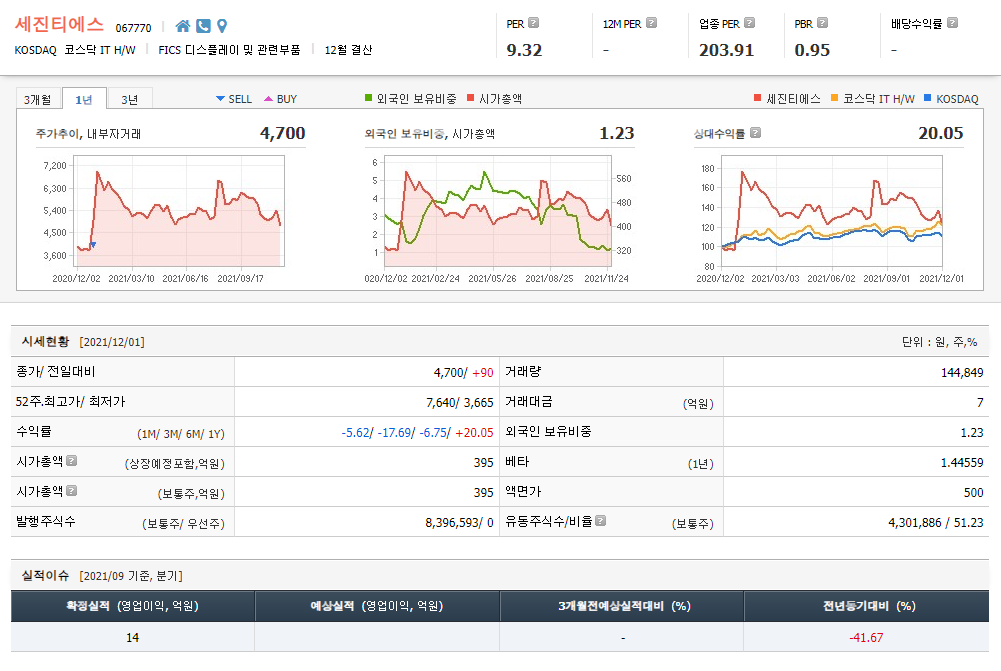Click the map location pin icon
The image size is (1001, 671).
pyautogui.click(x=222, y=26)
